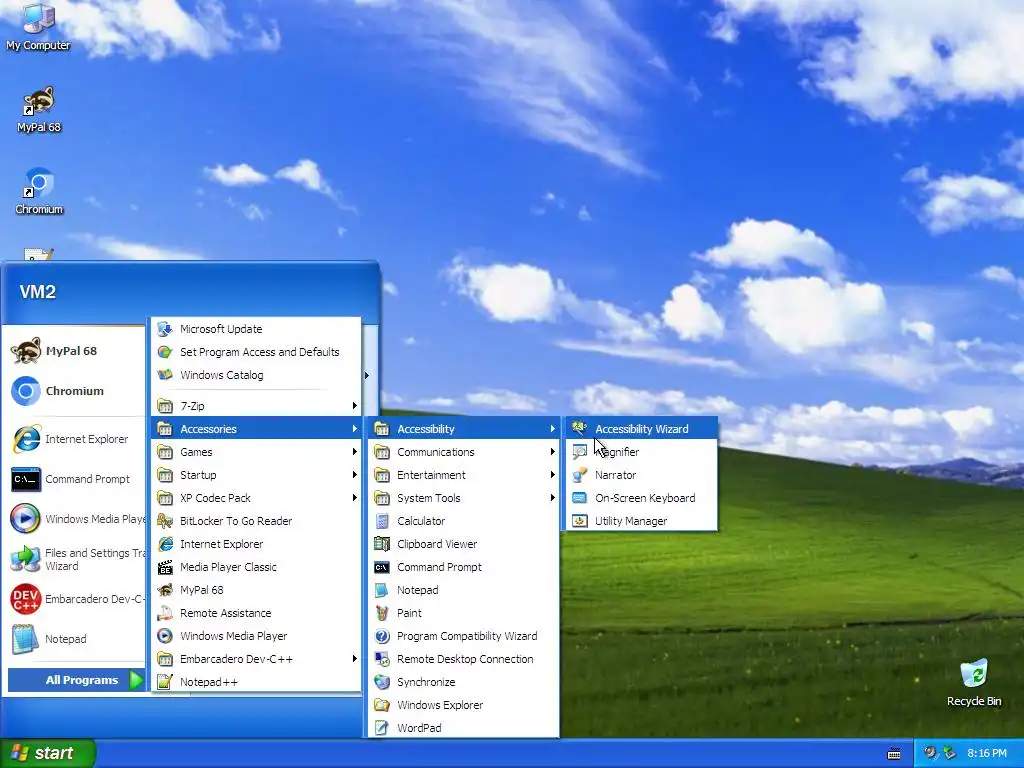
Task: Click the Calculator icon in Accessories
Action: point(382,521)
